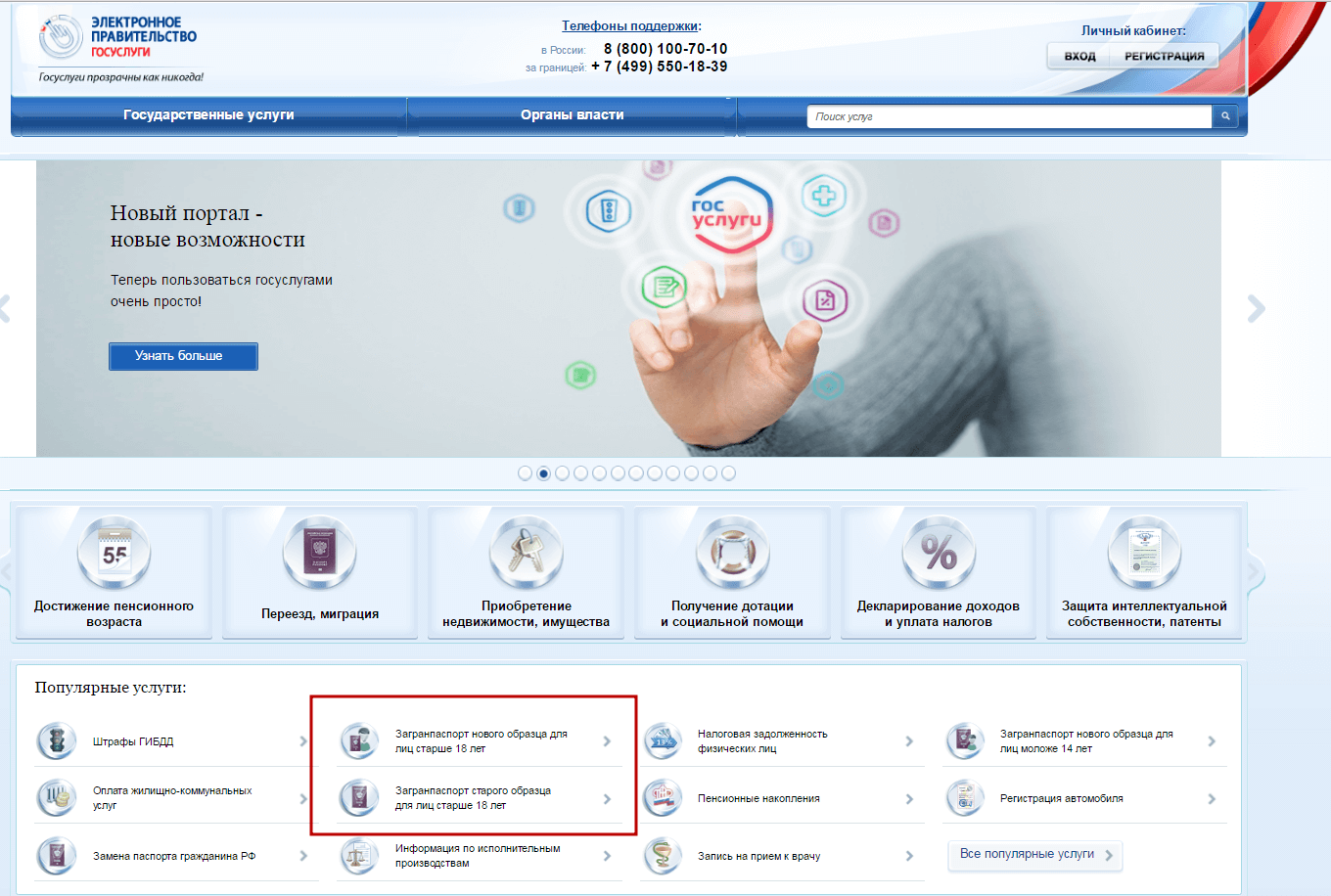1331x896 pixels.
Task: Click the scales icon for enforcement proceedings
Action: click(x=358, y=856)
